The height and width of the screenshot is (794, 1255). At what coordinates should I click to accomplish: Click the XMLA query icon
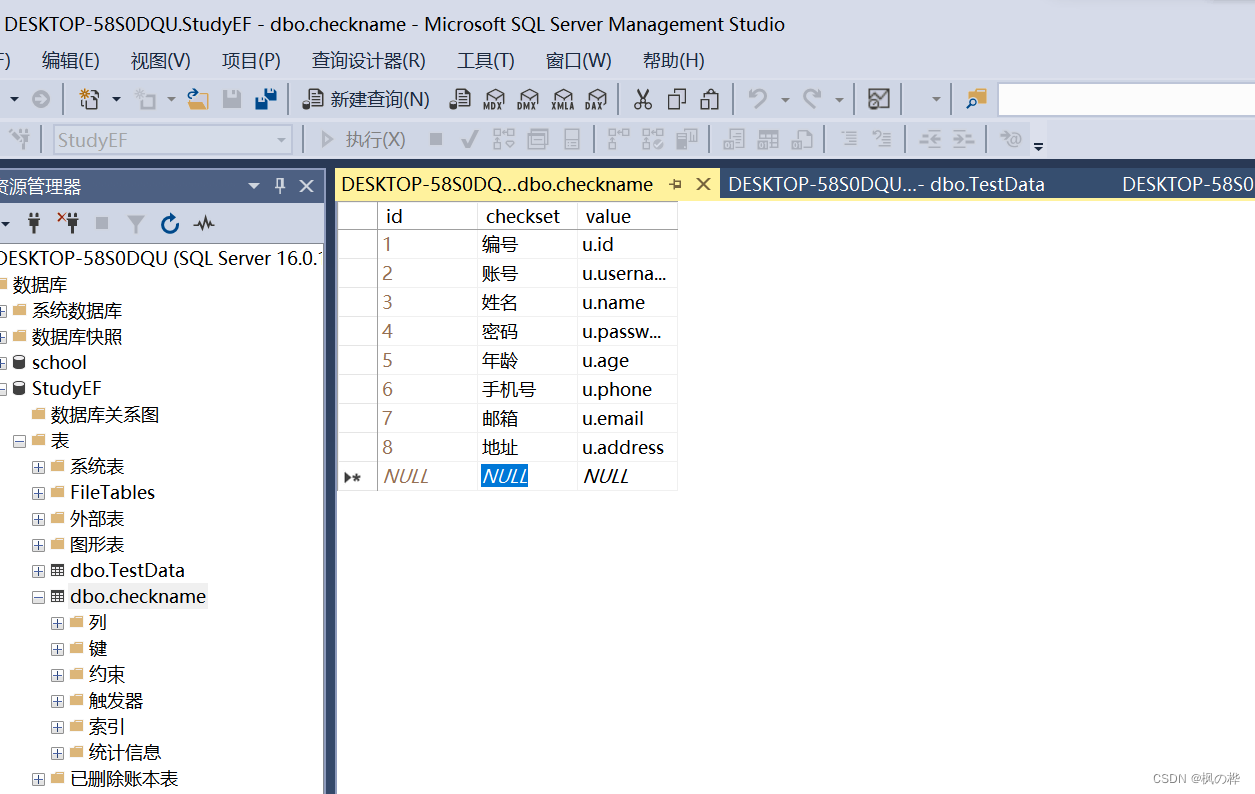point(562,99)
